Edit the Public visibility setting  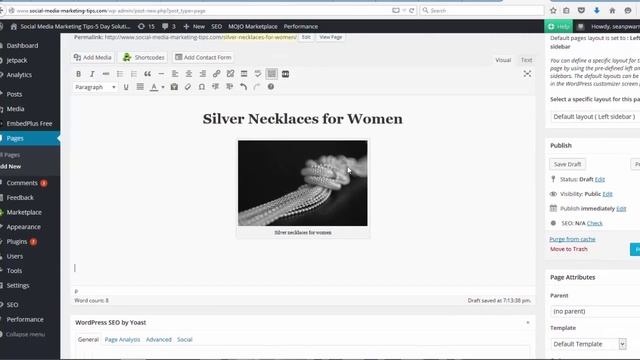click(607, 194)
